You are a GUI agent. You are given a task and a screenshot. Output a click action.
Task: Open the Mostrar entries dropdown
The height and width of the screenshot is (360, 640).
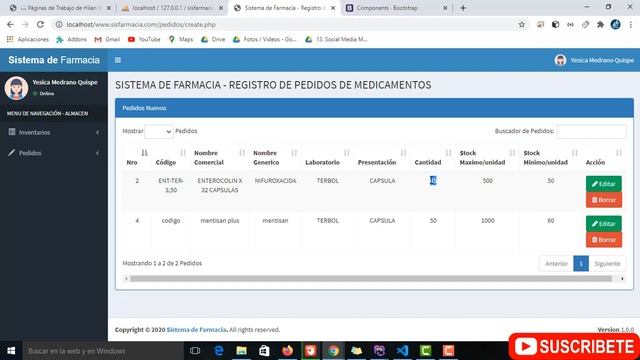point(159,131)
